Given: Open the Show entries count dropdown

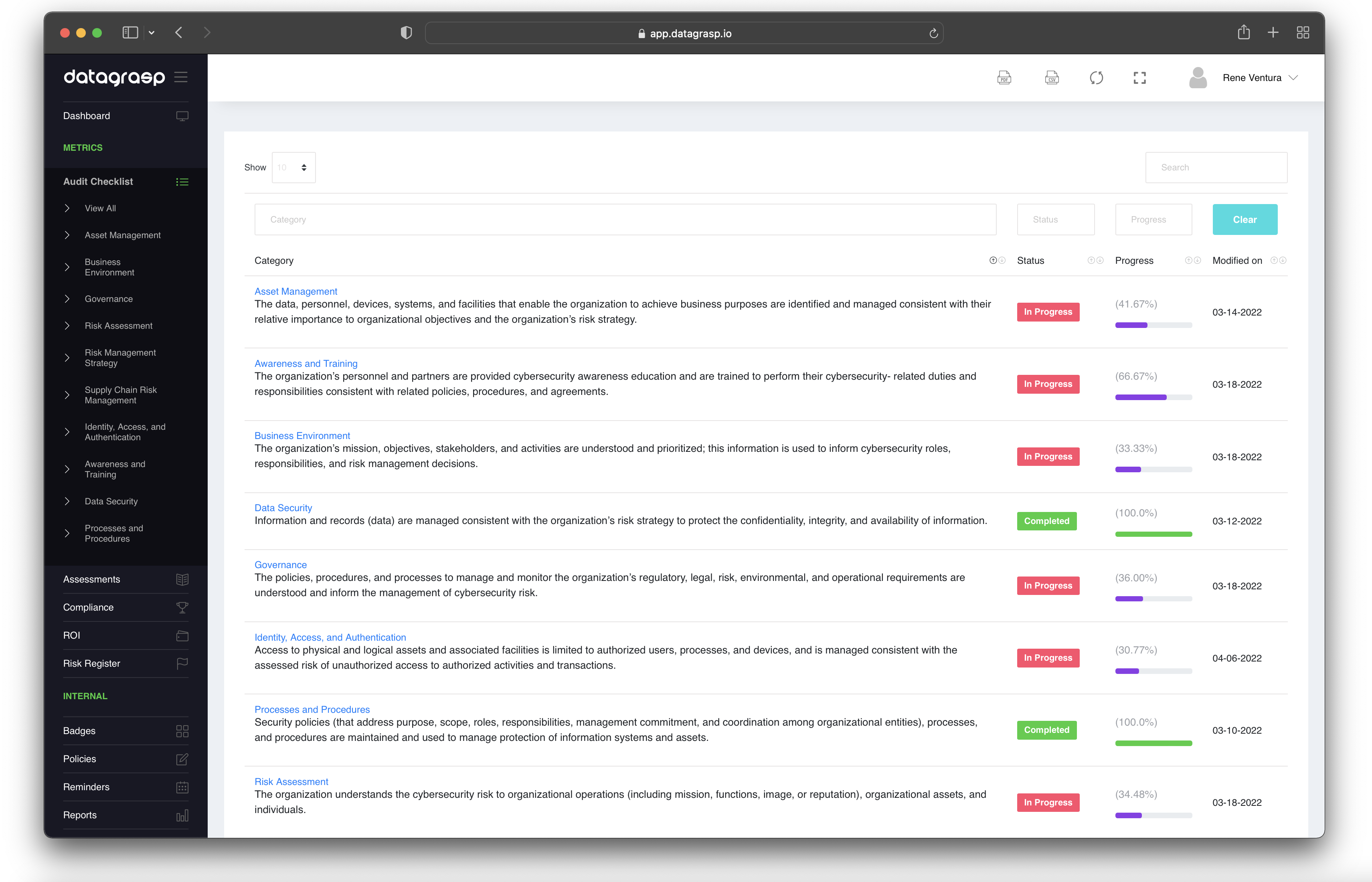Looking at the screenshot, I should pyautogui.click(x=293, y=167).
